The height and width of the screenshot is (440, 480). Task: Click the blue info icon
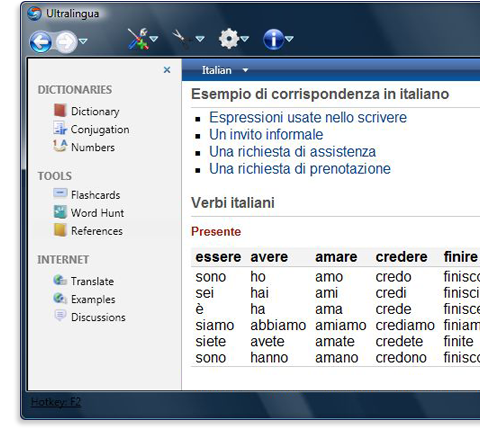[273, 39]
